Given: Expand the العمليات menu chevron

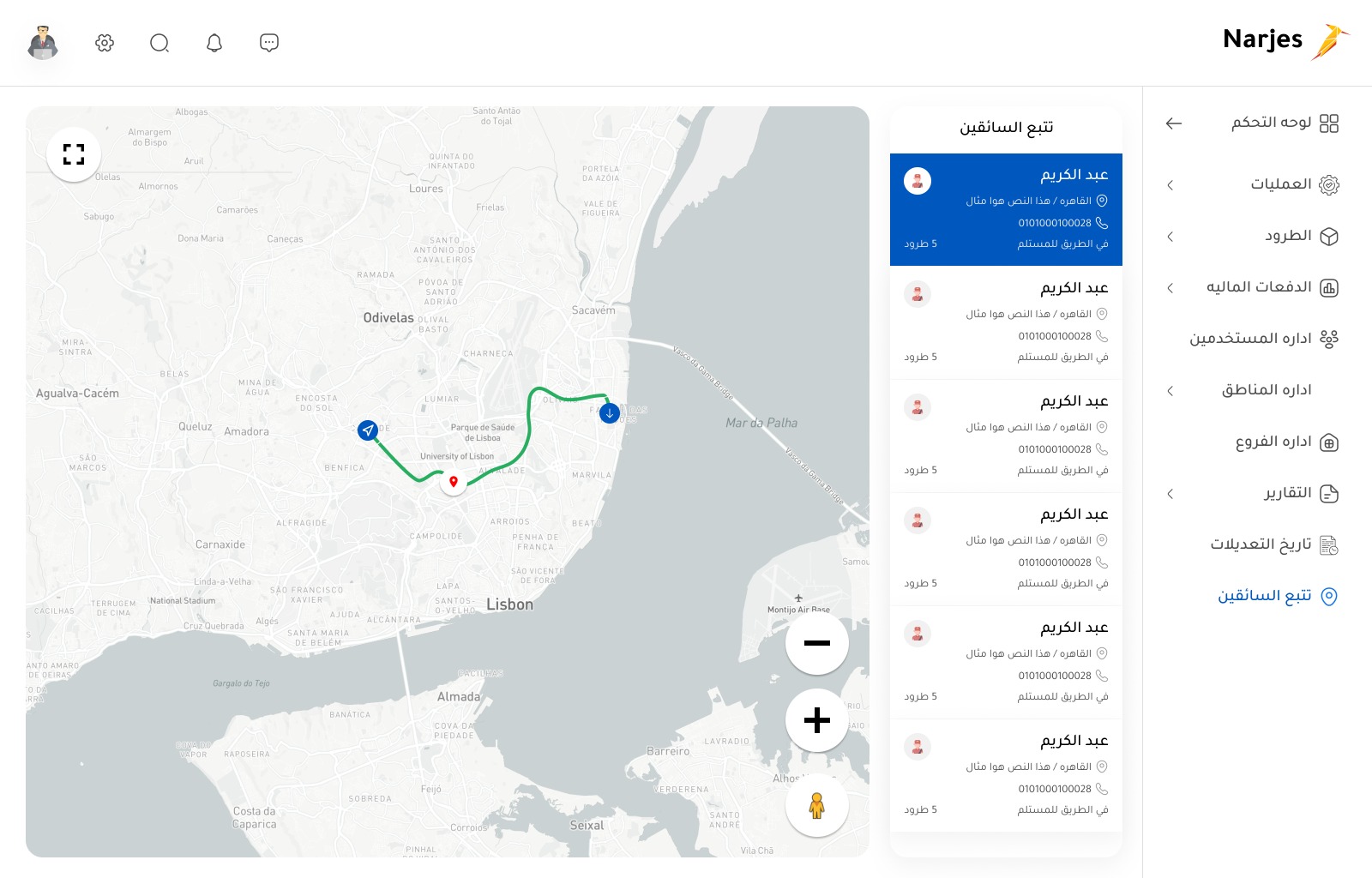Looking at the screenshot, I should (1170, 185).
